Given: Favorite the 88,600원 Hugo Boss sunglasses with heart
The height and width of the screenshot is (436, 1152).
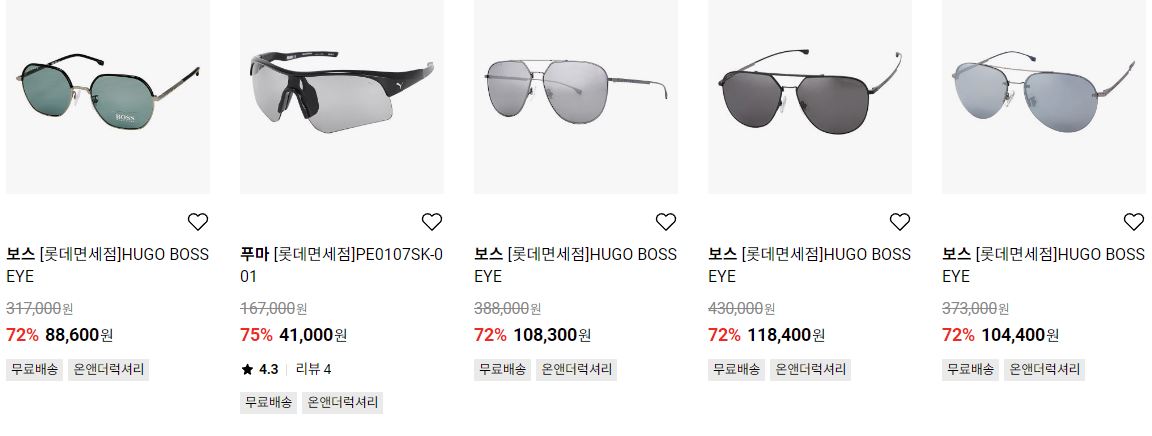Looking at the screenshot, I should pyautogui.click(x=198, y=221).
